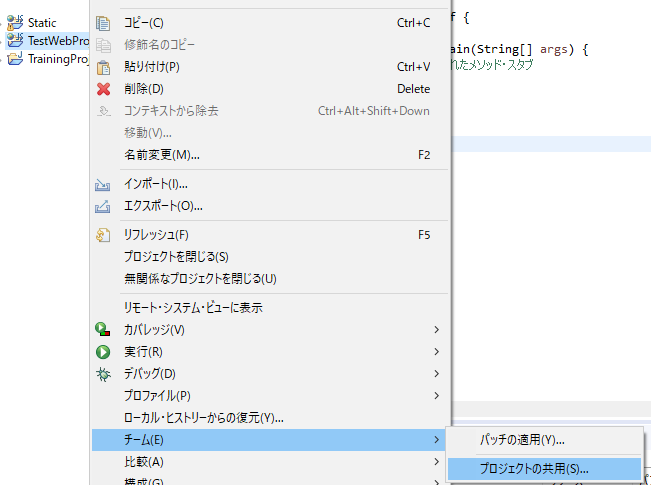Click the TrainingPro folder icon

tap(15, 59)
